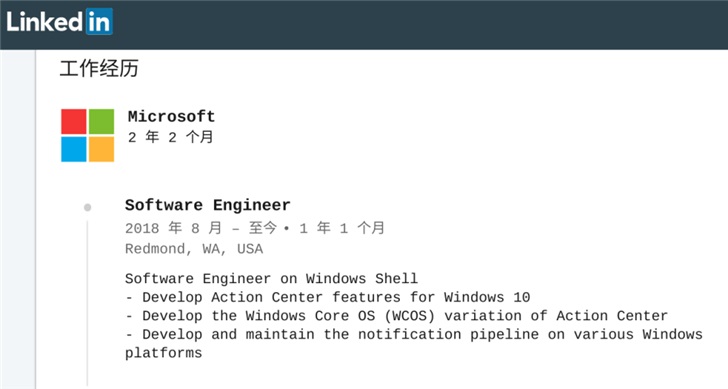Click the yellow square of Microsoft logo
The width and height of the screenshot is (728, 389).
[101, 149]
